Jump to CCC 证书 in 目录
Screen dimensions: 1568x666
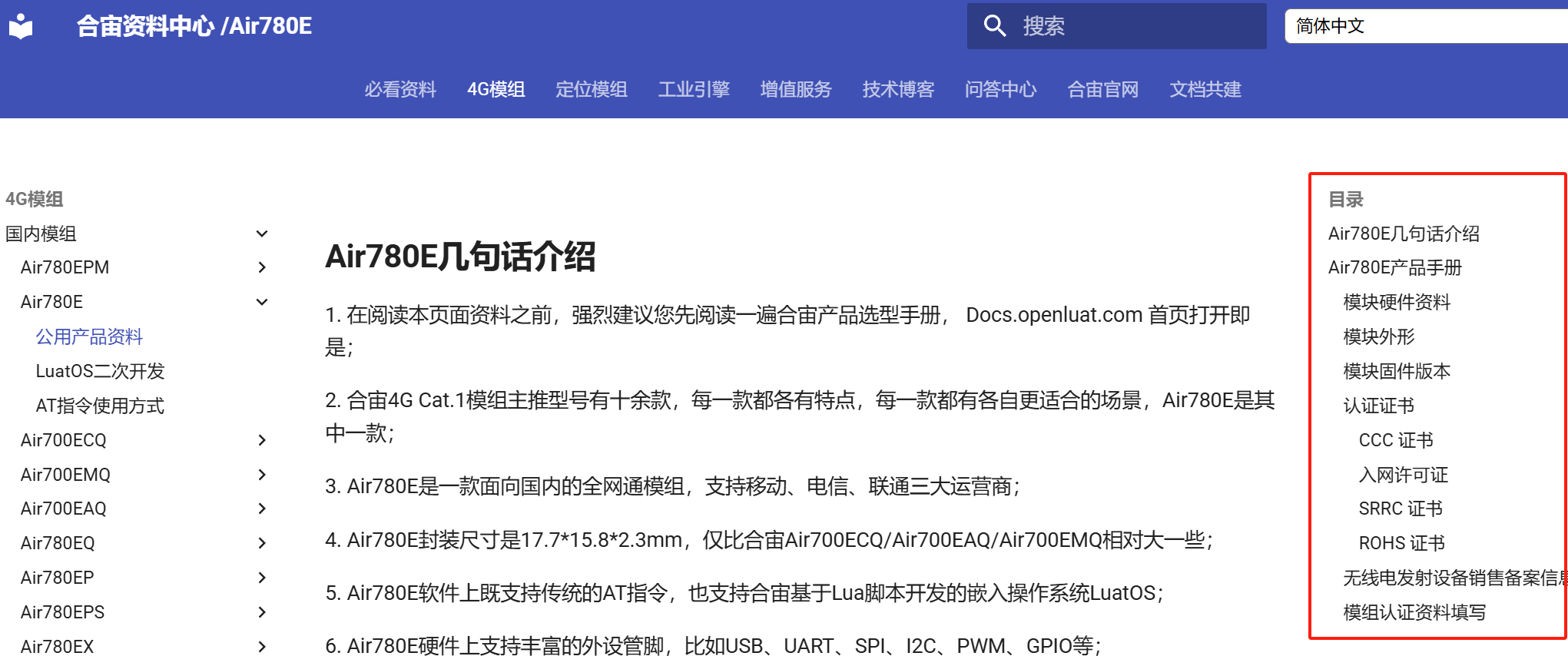[x=1396, y=440]
